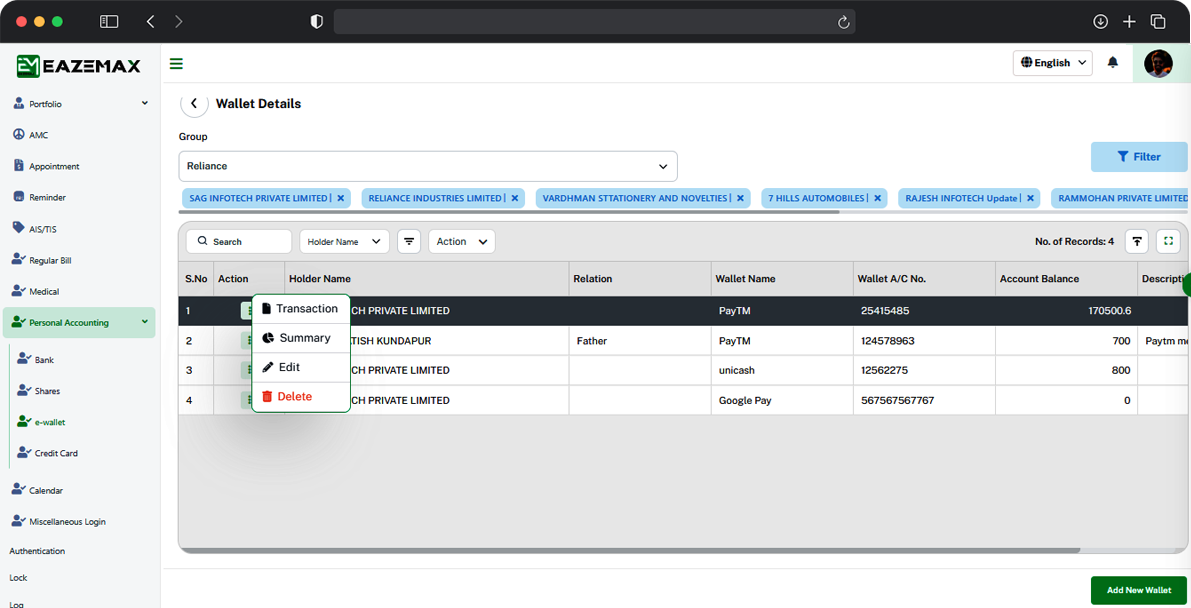The height and width of the screenshot is (608, 1191).
Task: Open AIS/TIS in sidebar
Action: point(35,229)
